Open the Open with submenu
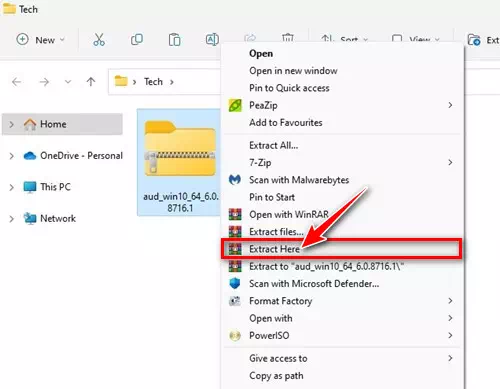The image size is (500, 389). pos(343,318)
